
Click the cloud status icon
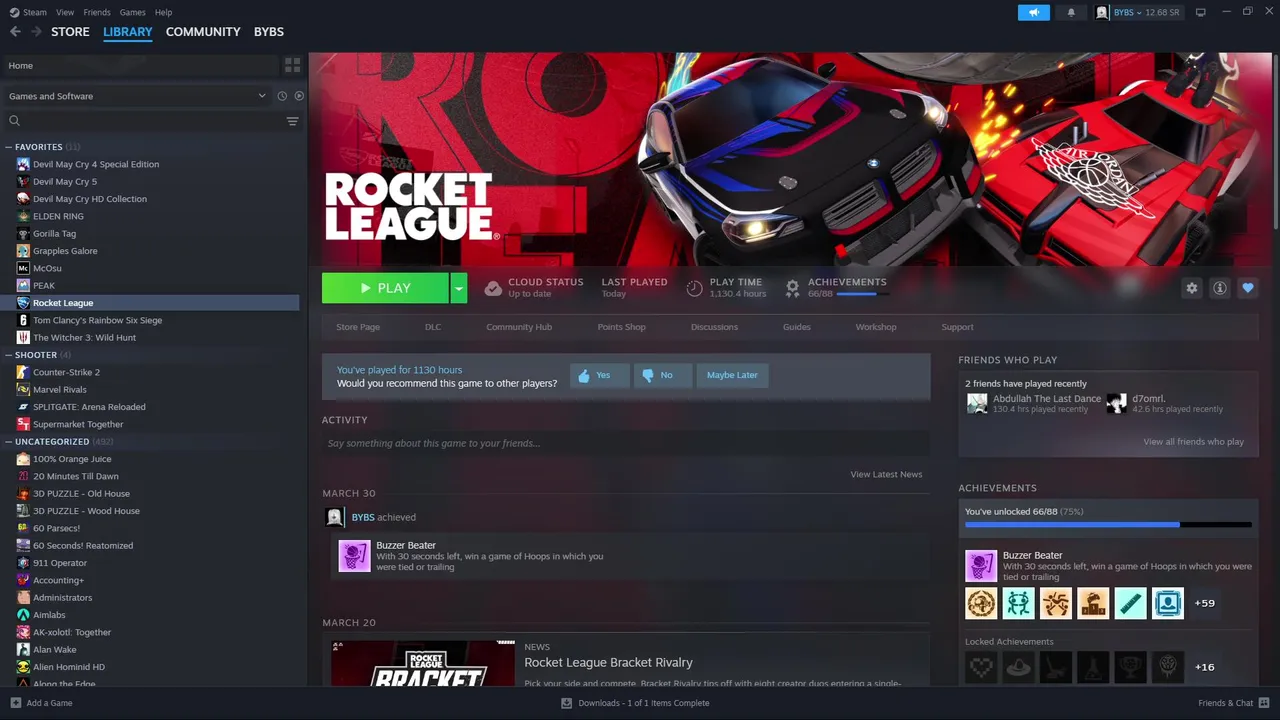[493, 288]
